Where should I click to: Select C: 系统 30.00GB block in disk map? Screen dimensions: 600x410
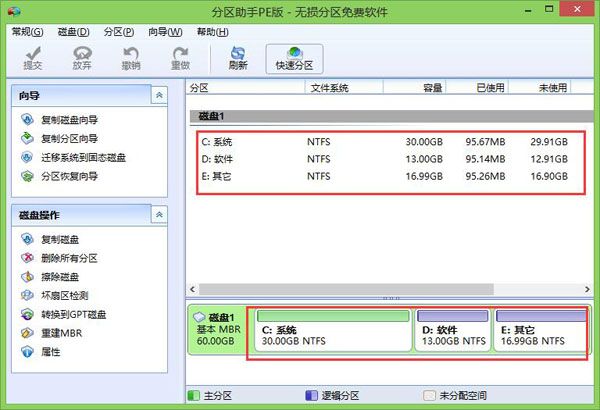pyautogui.click(x=333, y=331)
